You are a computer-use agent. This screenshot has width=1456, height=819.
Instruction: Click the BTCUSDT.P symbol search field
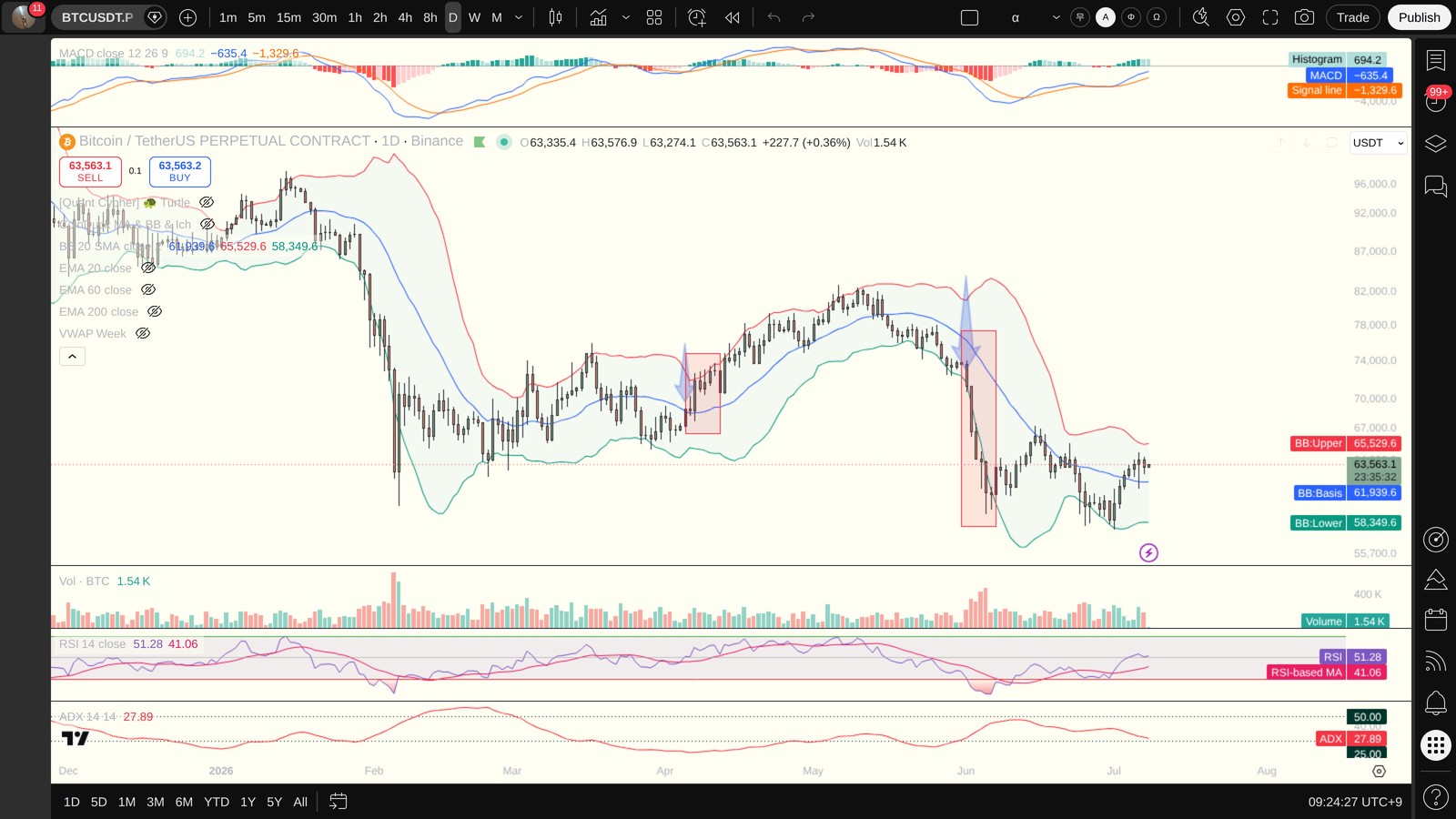coord(97,17)
